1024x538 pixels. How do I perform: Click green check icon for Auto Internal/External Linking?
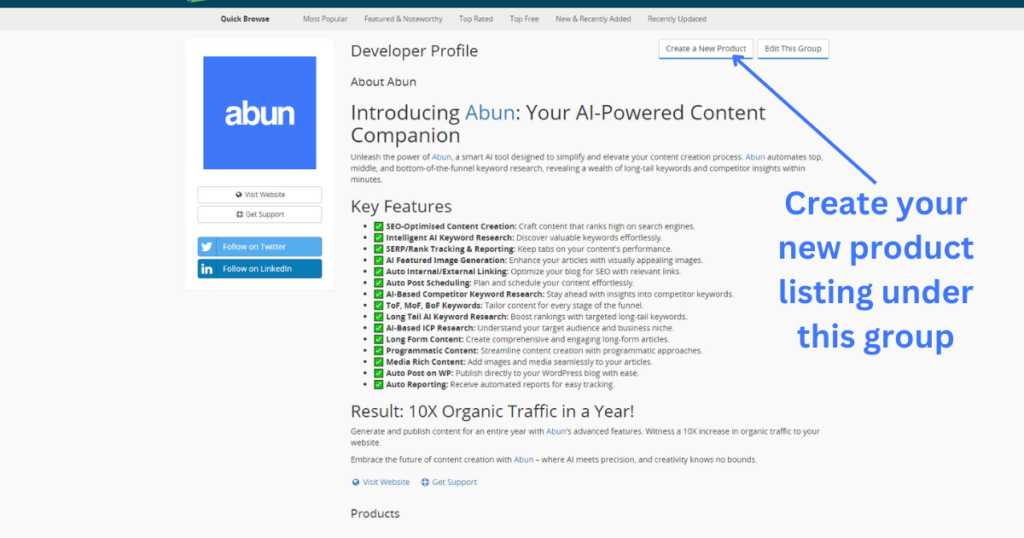tap(378, 272)
